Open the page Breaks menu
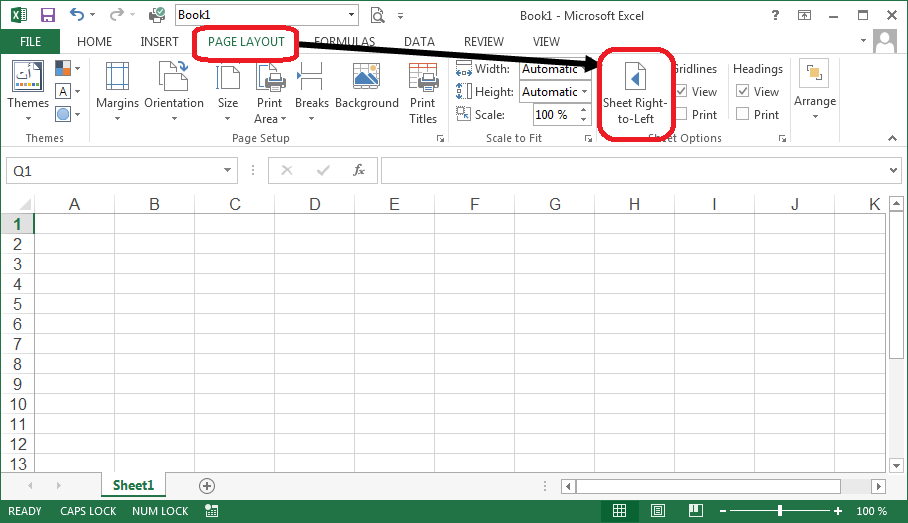The width and height of the screenshot is (908, 523). pos(312,91)
